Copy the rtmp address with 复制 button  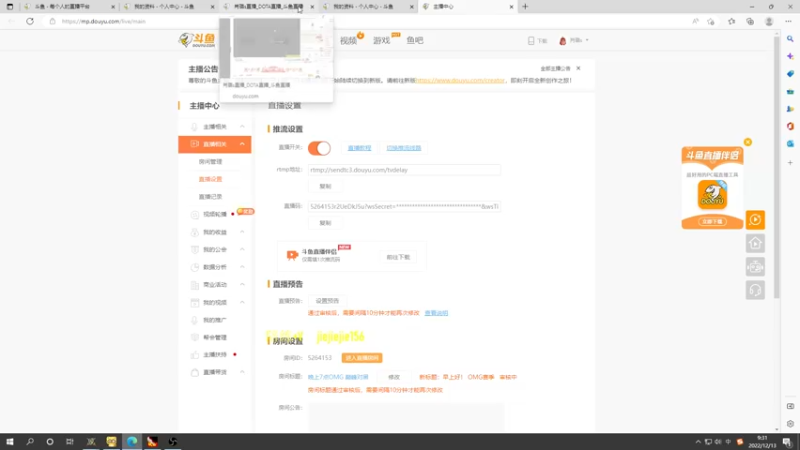point(325,186)
